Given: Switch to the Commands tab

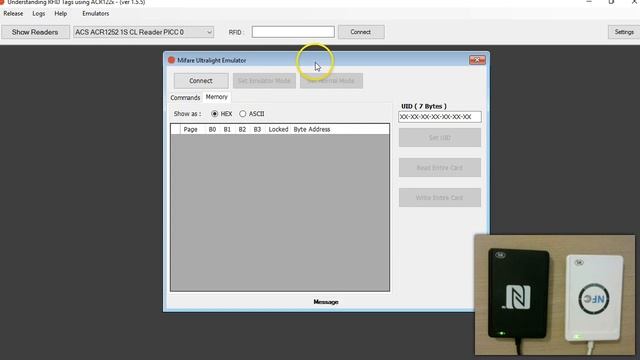Looking at the screenshot, I should (x=185, y=98).
